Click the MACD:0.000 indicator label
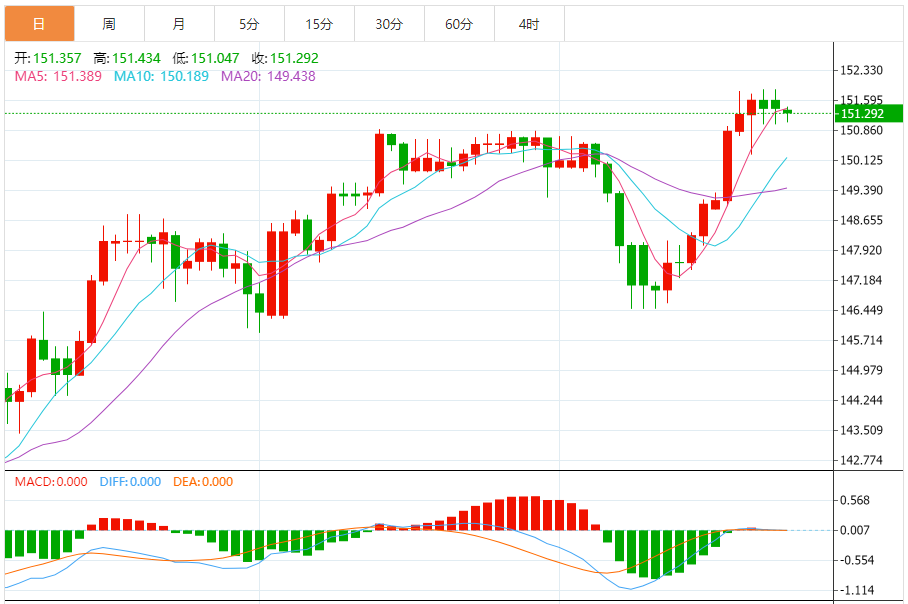The height and width of the screenshot is (604, 908). click(x=51, y=482)
